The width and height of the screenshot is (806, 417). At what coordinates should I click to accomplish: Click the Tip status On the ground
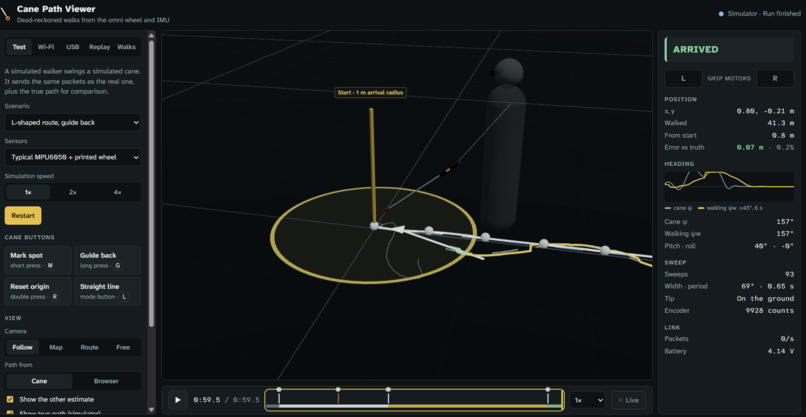tap(765, 299)
